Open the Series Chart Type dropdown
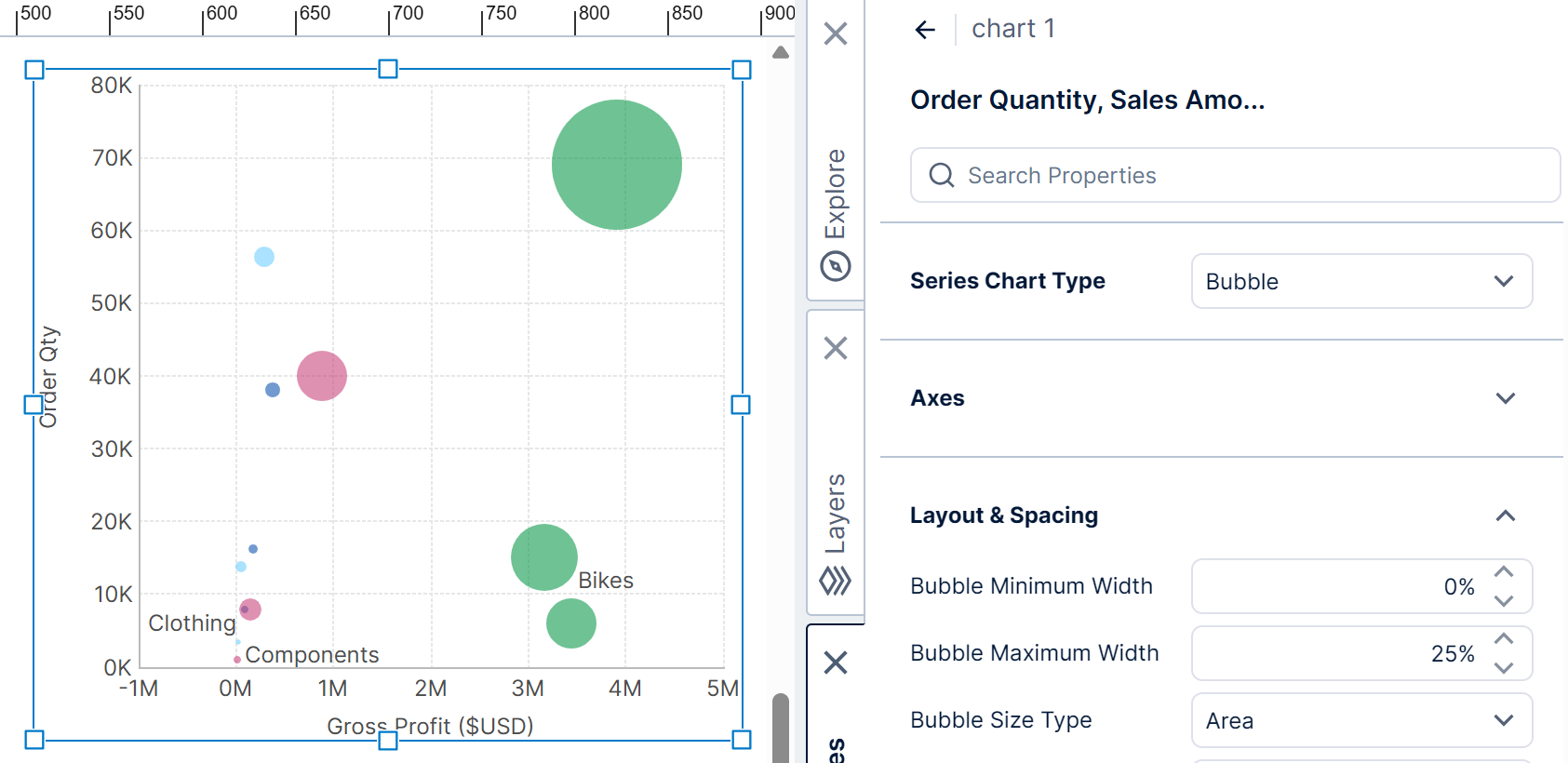Image resolution: width=1568 pixels, height=763 pixels. tap(1361, 281)
